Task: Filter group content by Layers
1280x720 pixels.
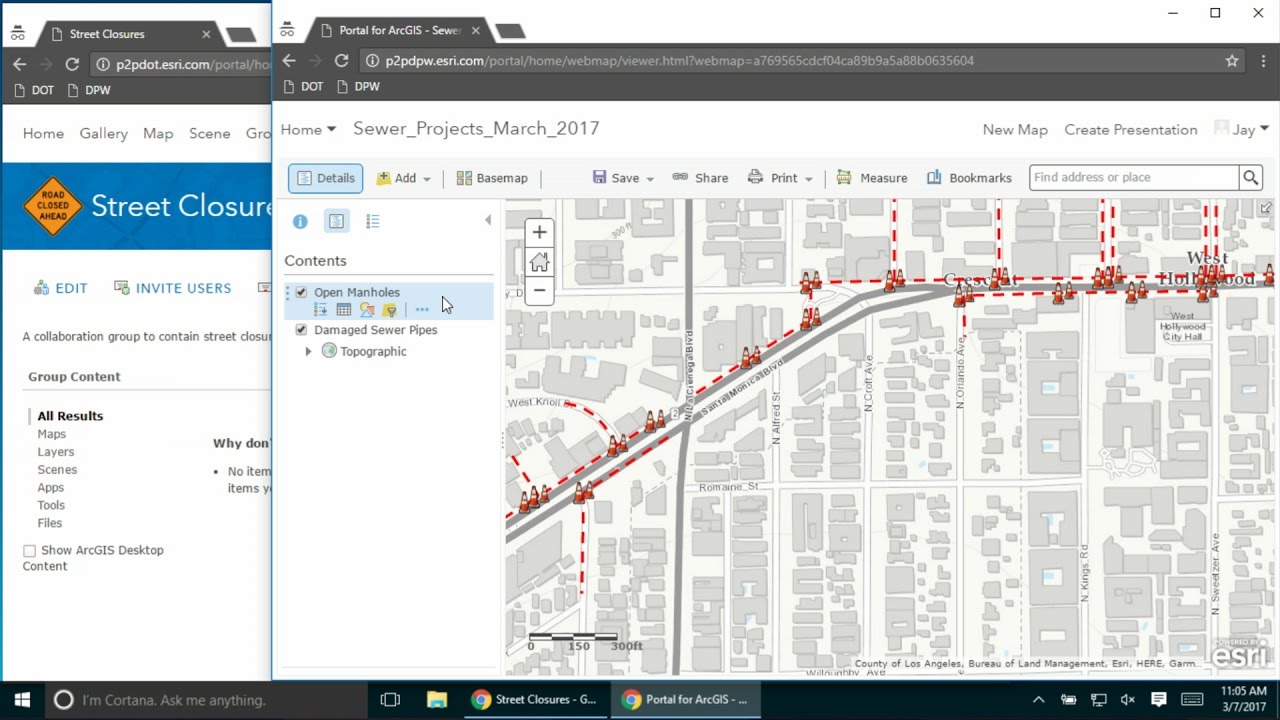Action: pos(56,452)
